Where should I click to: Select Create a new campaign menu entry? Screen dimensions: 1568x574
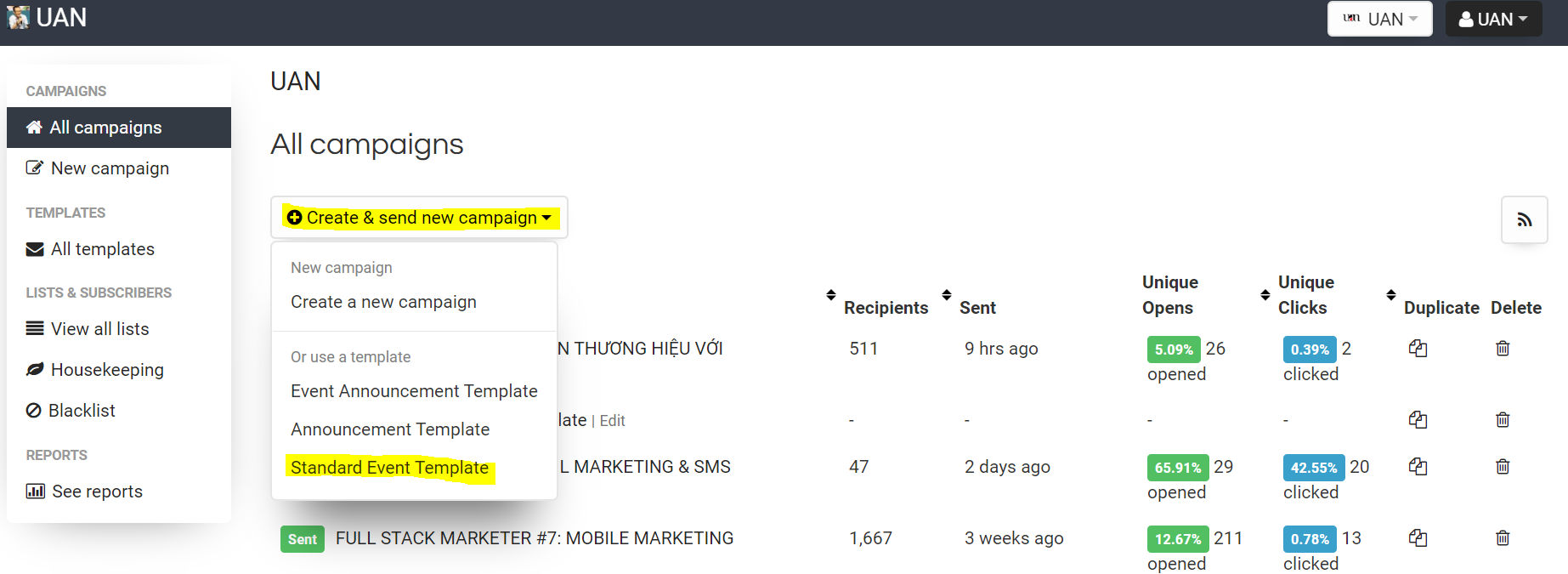[x=383, y=302]
